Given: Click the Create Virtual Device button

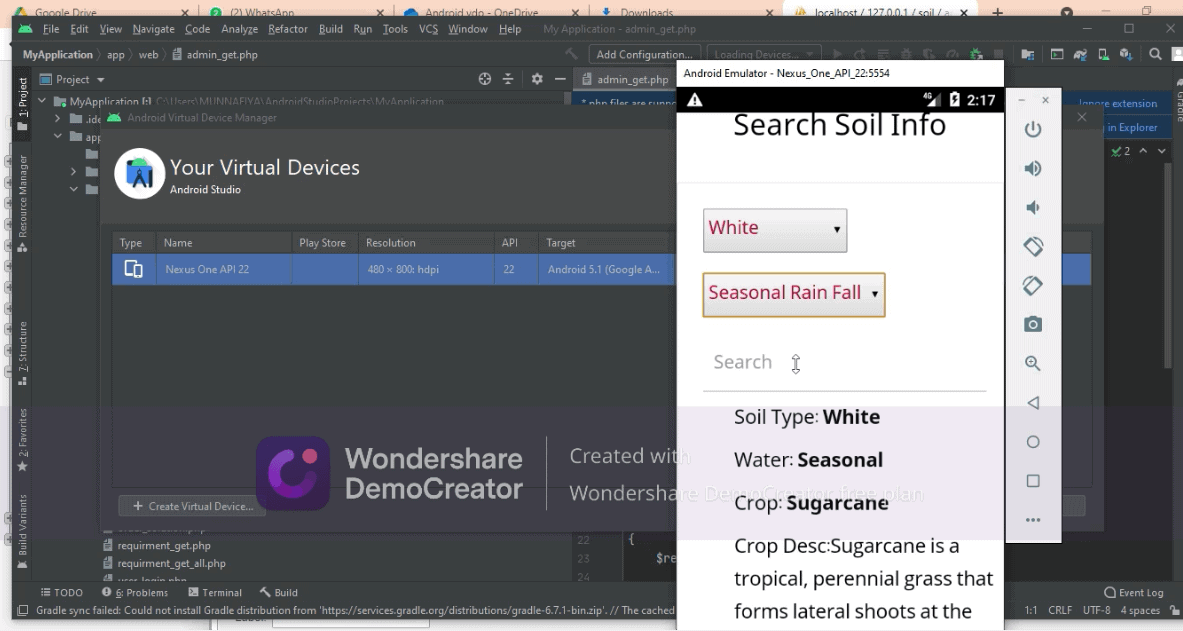Looking at the screenshot, I should pos(186,506).
